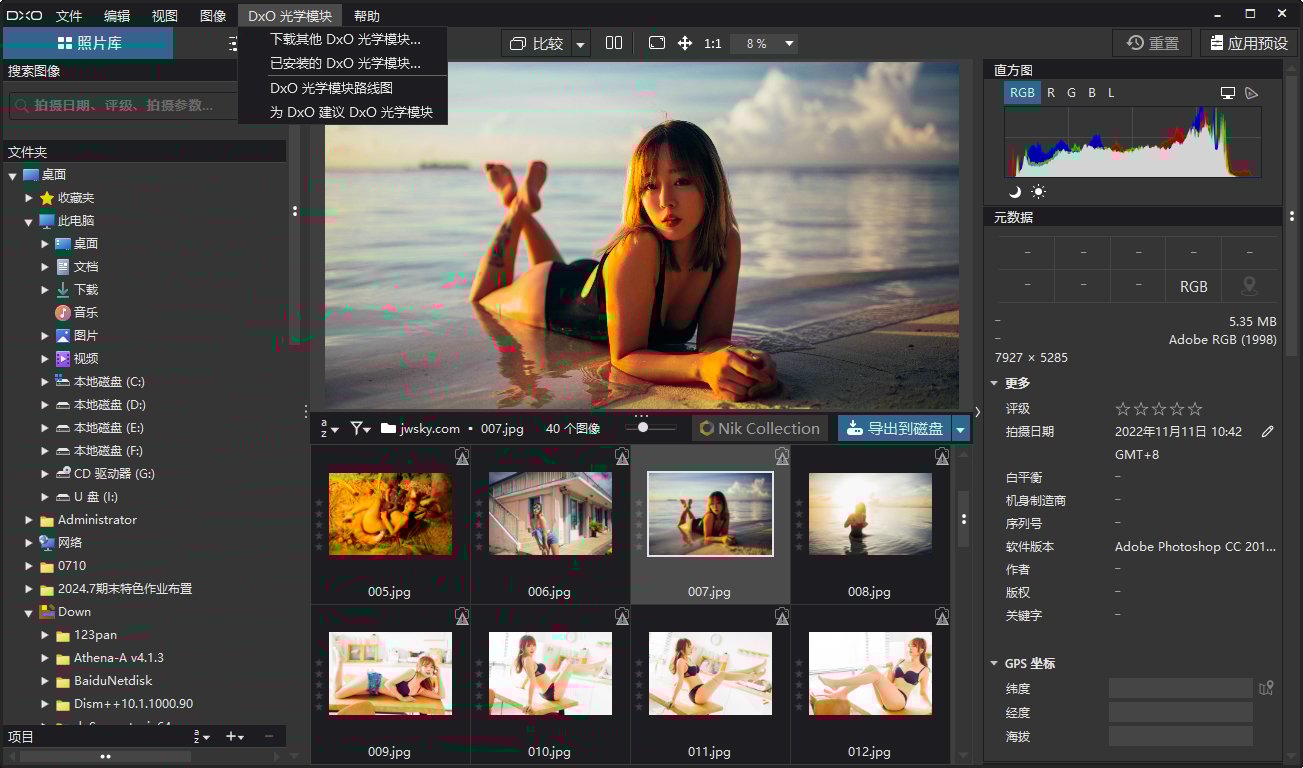Collapse the 此电脑 tree node
Screen dimensions: 1303x768
pos(30,220)
